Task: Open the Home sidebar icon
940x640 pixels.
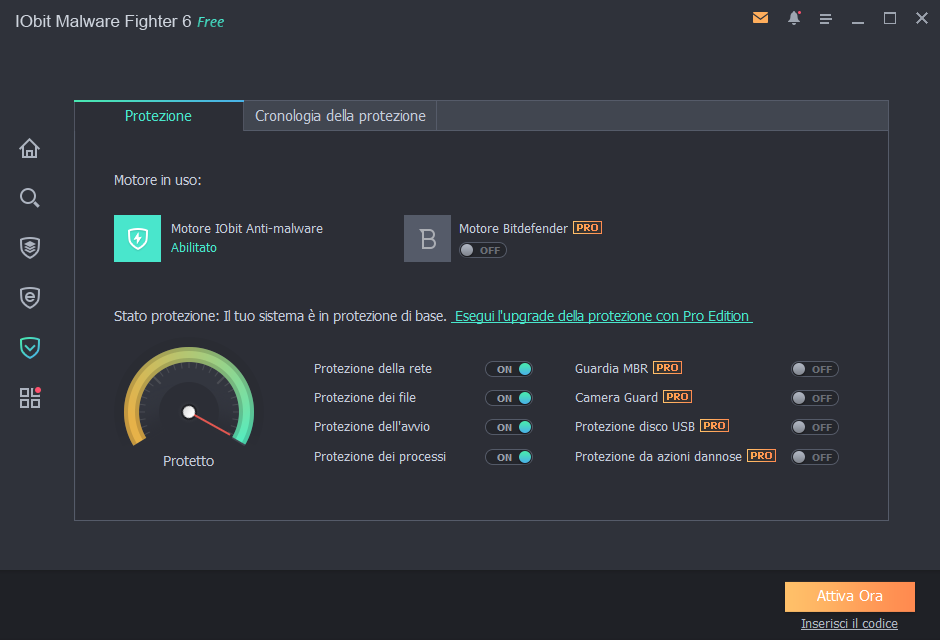Action: [30, 149]
